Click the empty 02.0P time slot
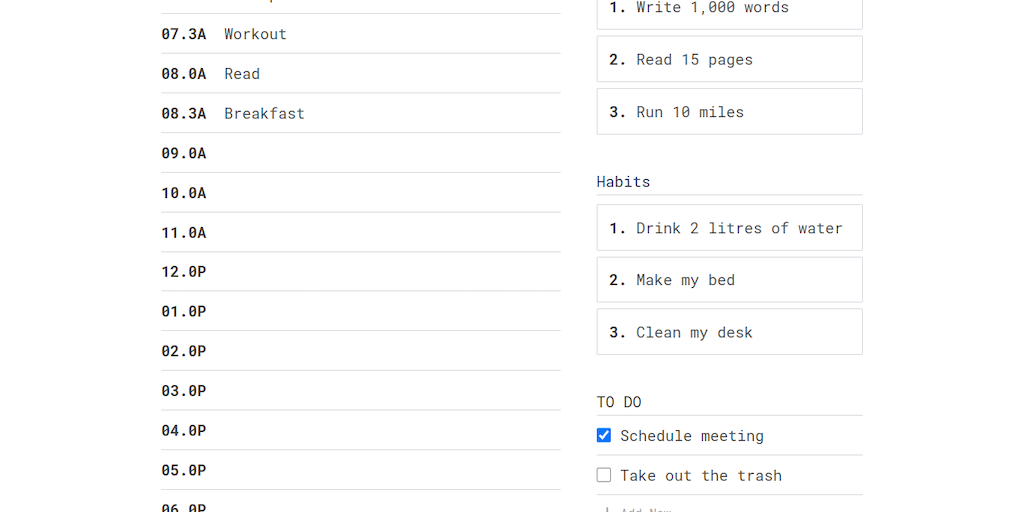 point(390,351)
